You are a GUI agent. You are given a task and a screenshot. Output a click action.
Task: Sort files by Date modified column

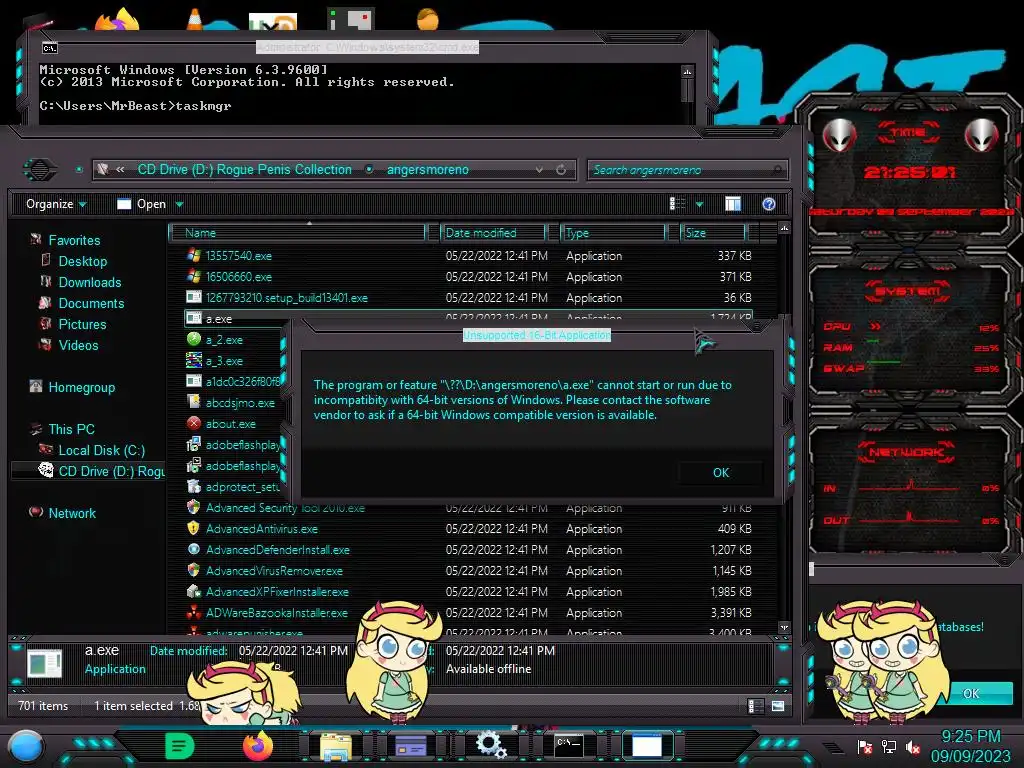click(x=494, y=233)
